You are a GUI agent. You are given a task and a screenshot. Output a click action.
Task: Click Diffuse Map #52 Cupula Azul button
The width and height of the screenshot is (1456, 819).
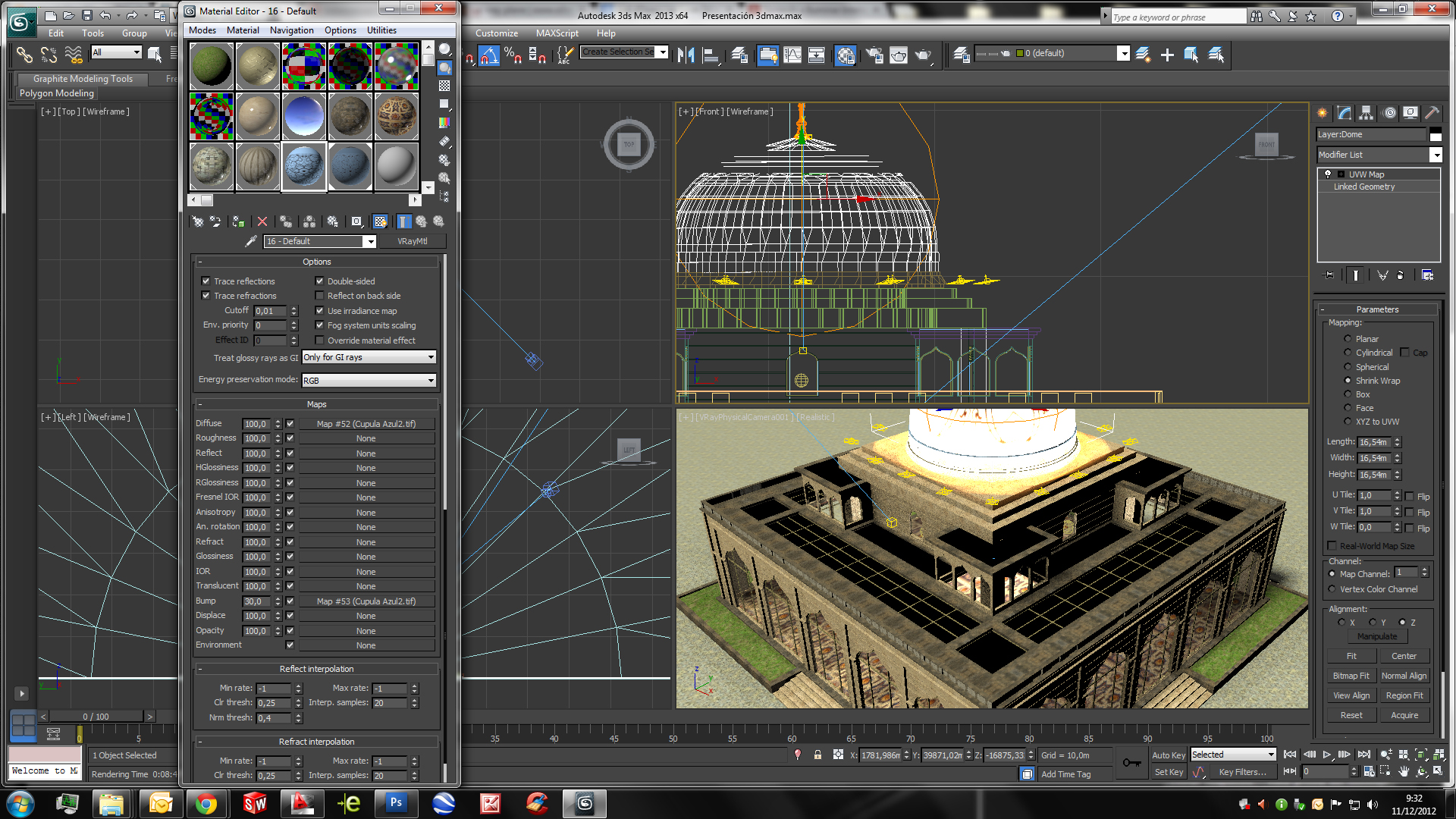pyautogui.click(x=366, y=424)
